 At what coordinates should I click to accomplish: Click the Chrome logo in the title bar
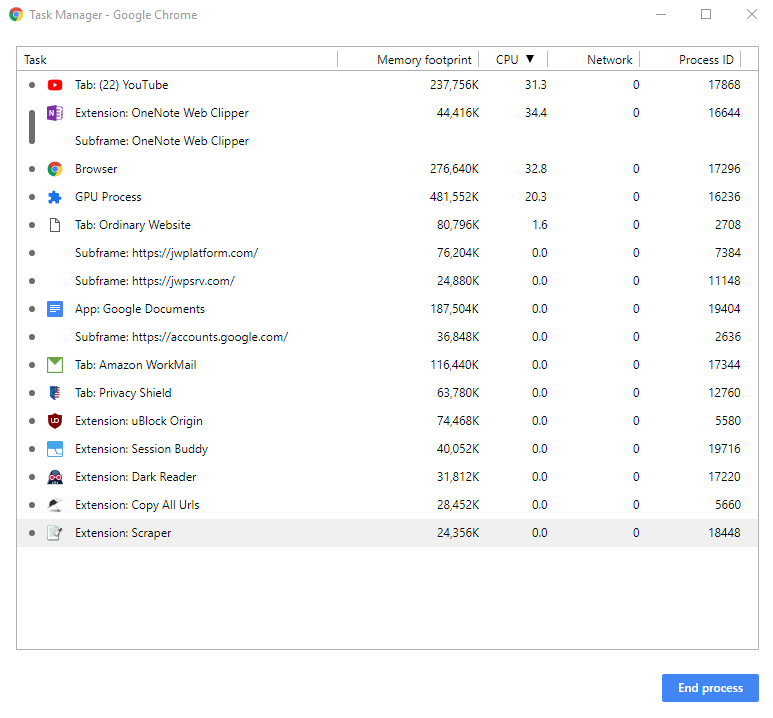16,15
